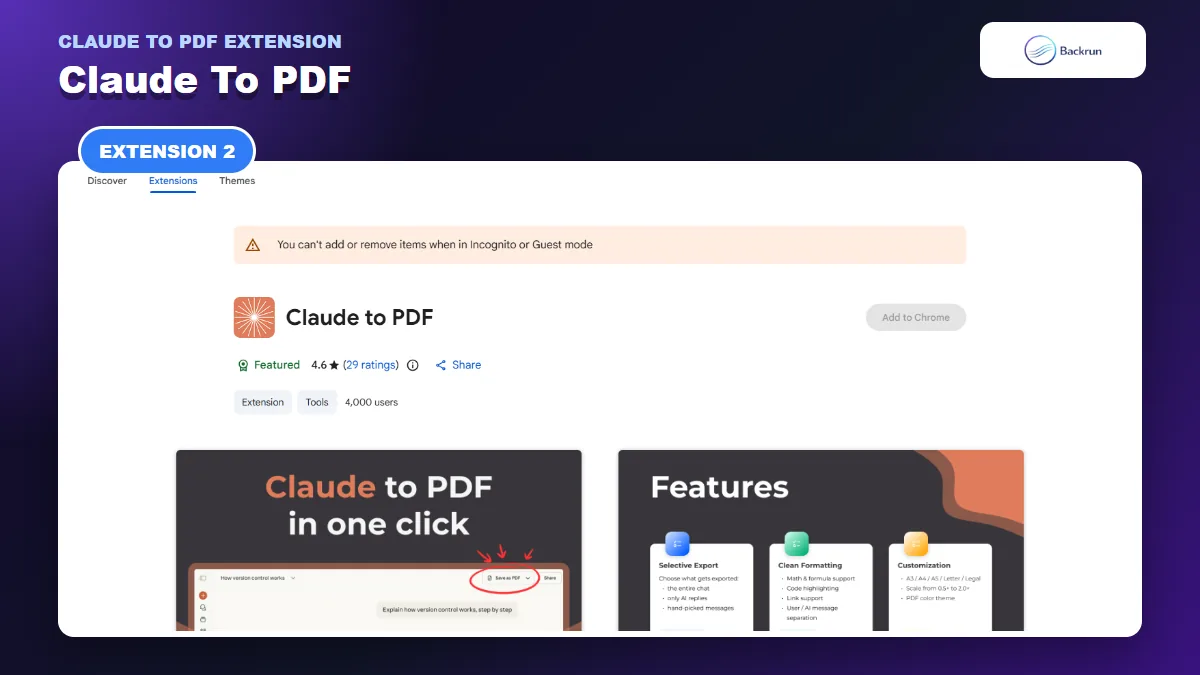Image resolution: width=1200 pixels, height=675 pixels.
Task: Open the 'Claude to PDF in one click' screenshot
Action: 379,540
